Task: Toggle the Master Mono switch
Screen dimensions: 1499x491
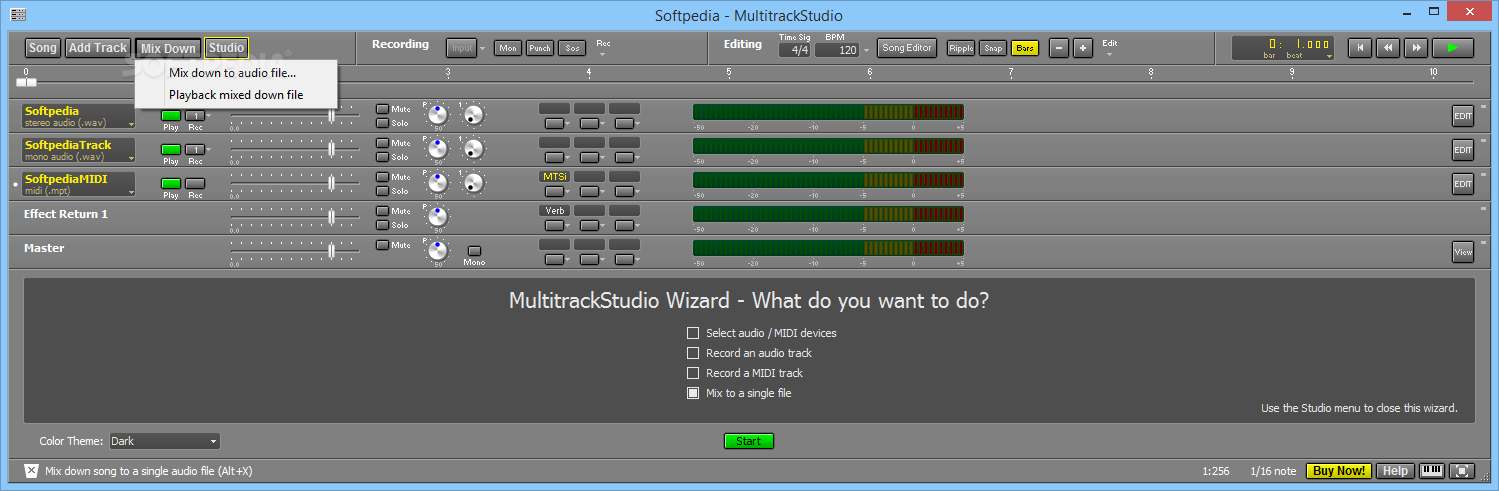Action: pyautogui.click(x=474, y=251)
